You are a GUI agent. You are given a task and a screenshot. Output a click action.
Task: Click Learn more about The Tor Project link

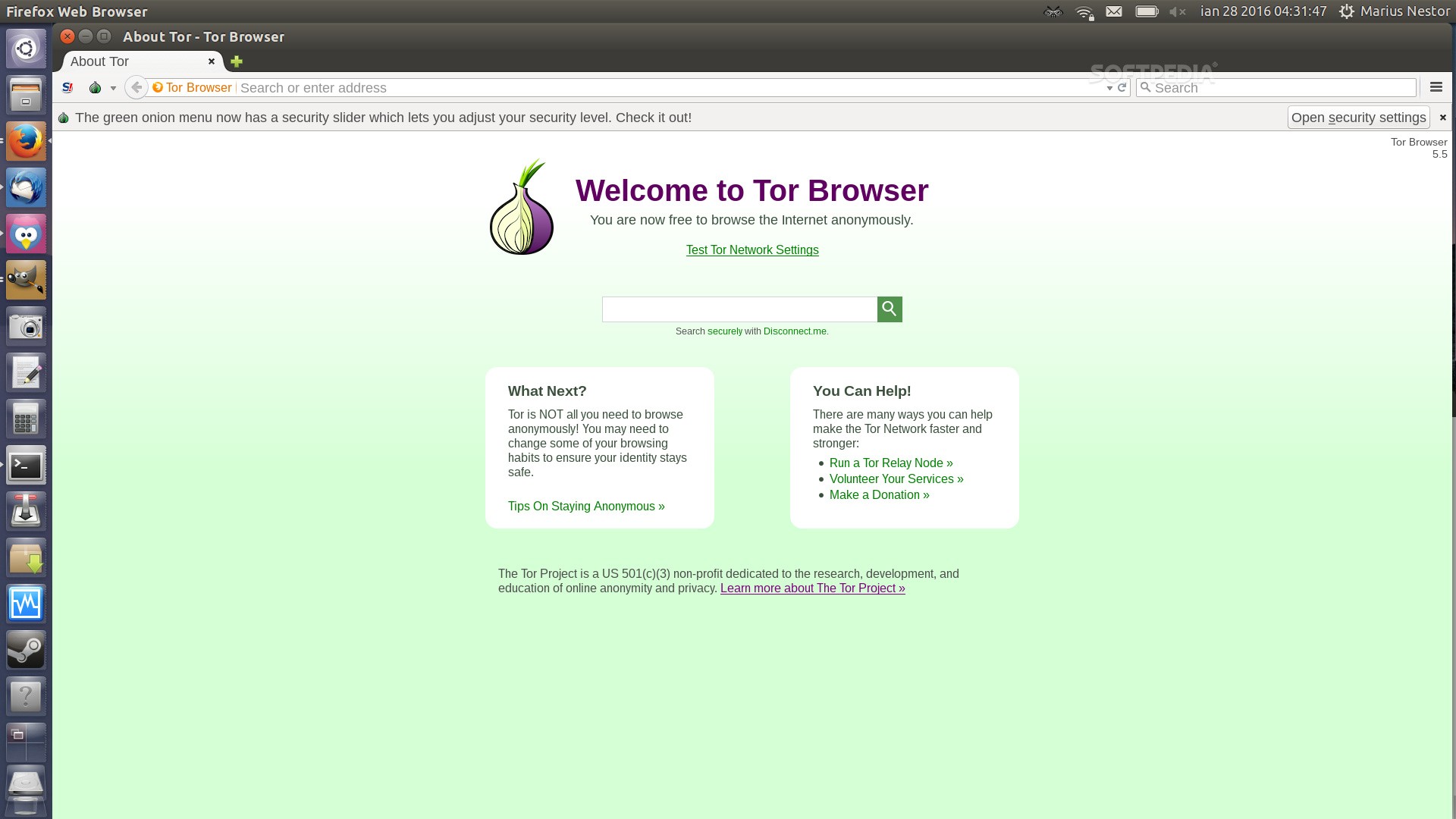(813, 588)
